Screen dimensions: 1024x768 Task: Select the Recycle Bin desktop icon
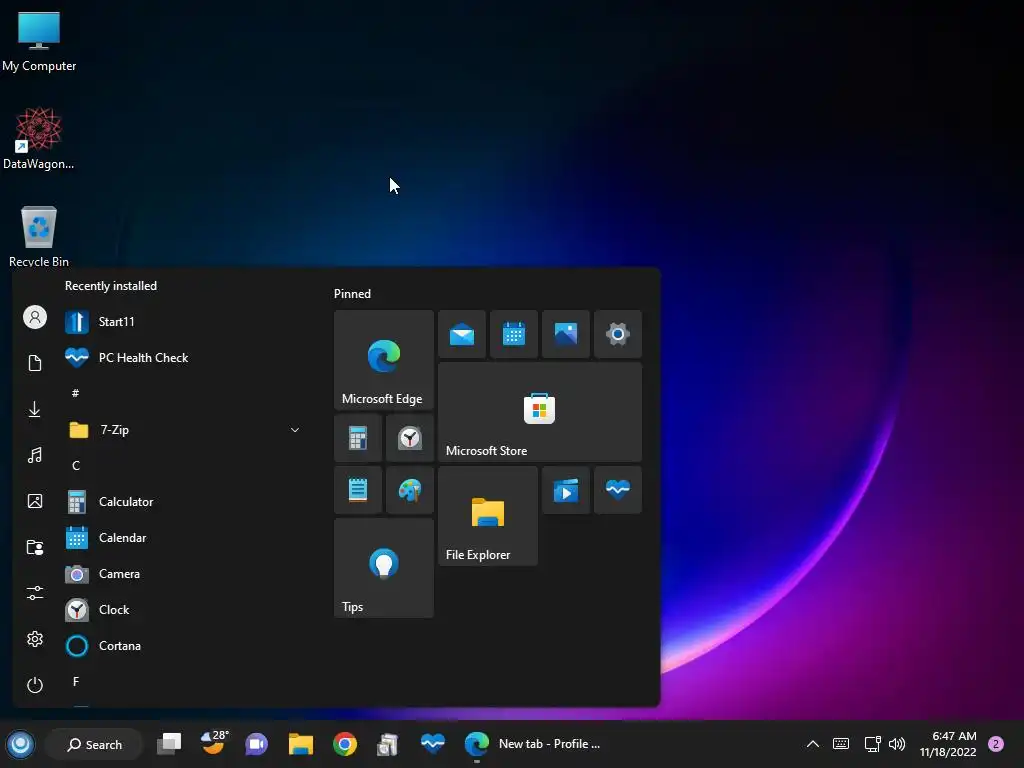click(x=39, y=236)
